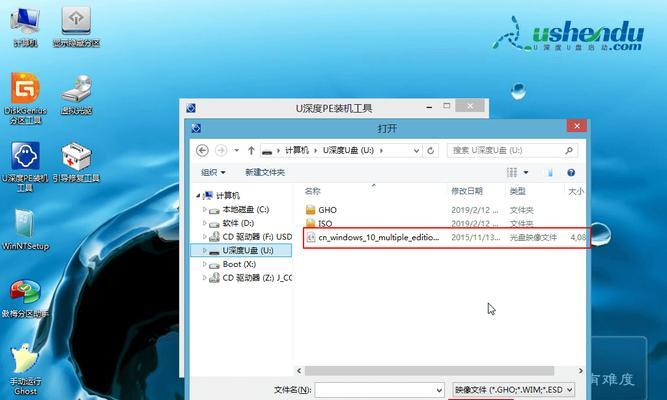
Task: Select 软件 (D:) in the tree
Action: (238, 223)
